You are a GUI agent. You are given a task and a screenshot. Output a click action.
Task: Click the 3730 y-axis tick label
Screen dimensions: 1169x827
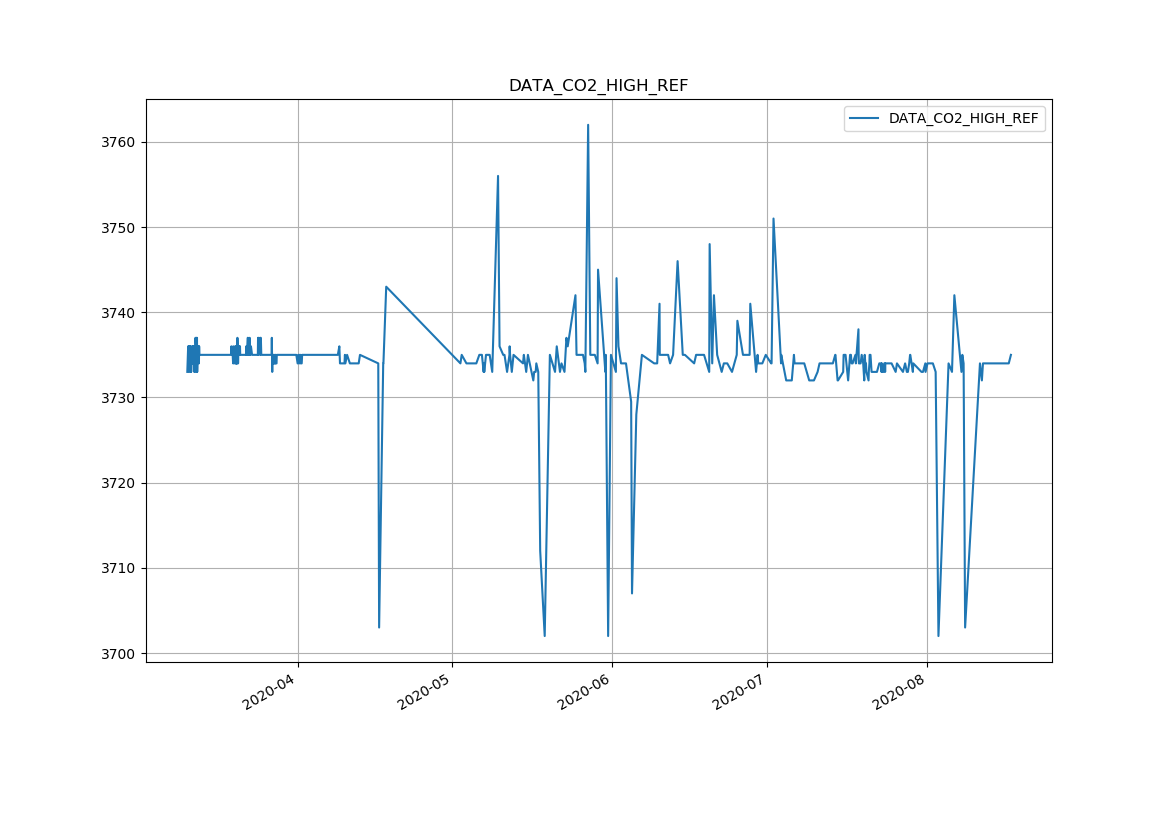[x=118, y=398]
